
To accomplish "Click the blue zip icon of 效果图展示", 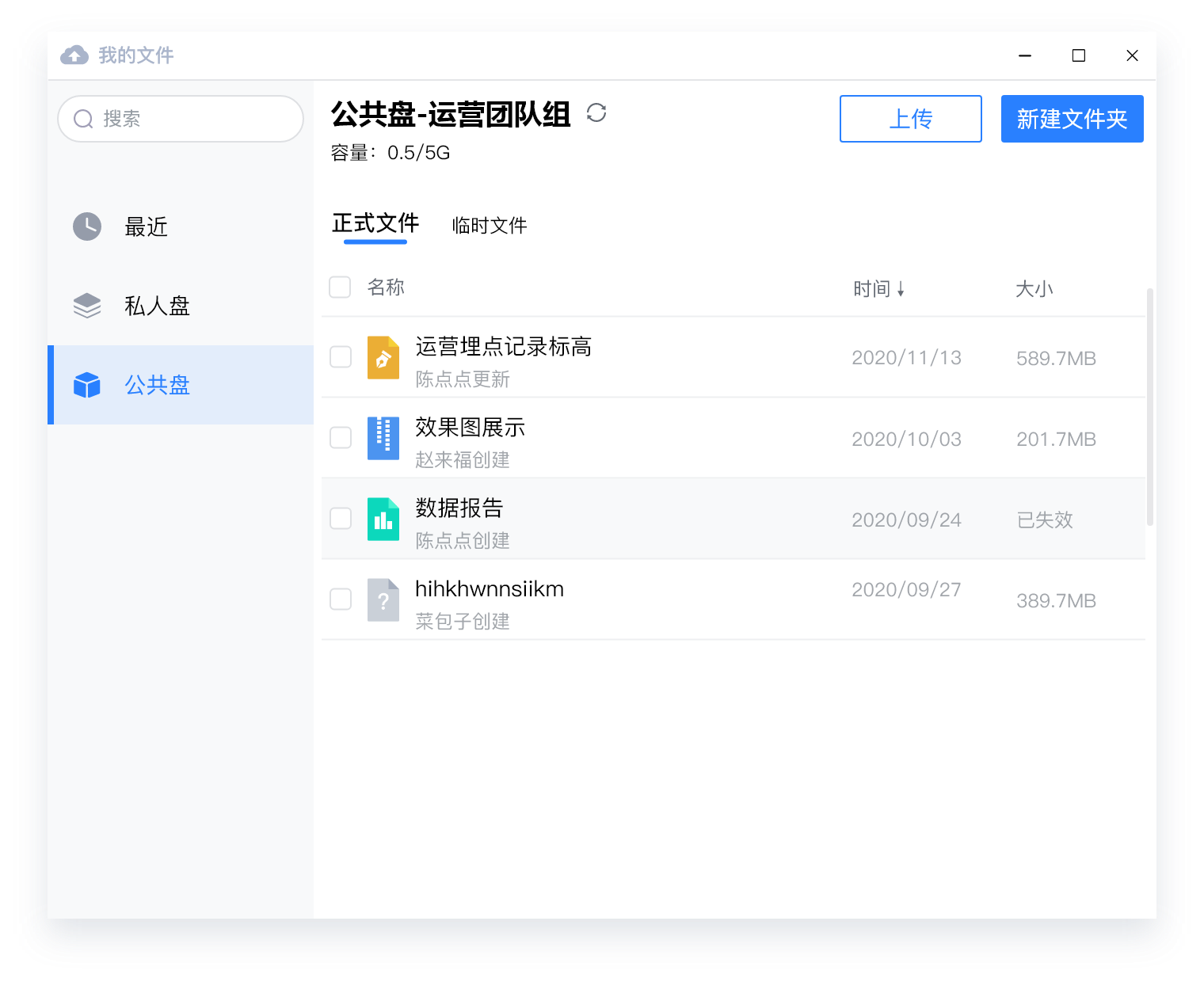I will click(383, 438).
